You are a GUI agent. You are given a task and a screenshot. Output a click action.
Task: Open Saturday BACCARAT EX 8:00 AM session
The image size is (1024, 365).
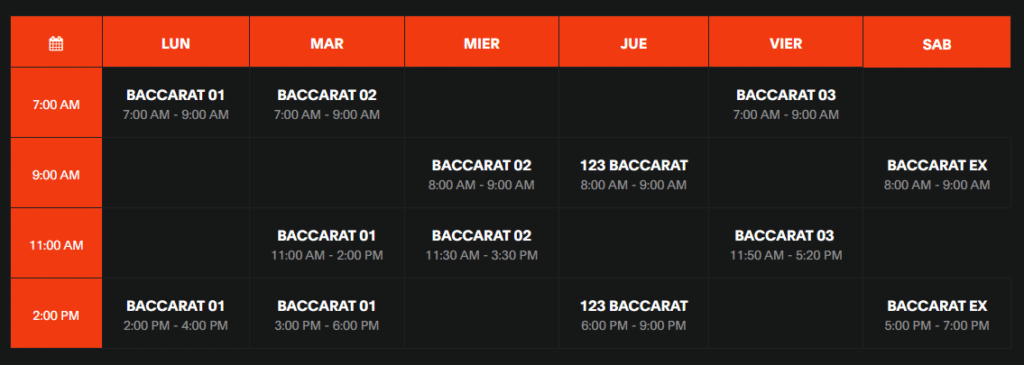coord(936,174)
